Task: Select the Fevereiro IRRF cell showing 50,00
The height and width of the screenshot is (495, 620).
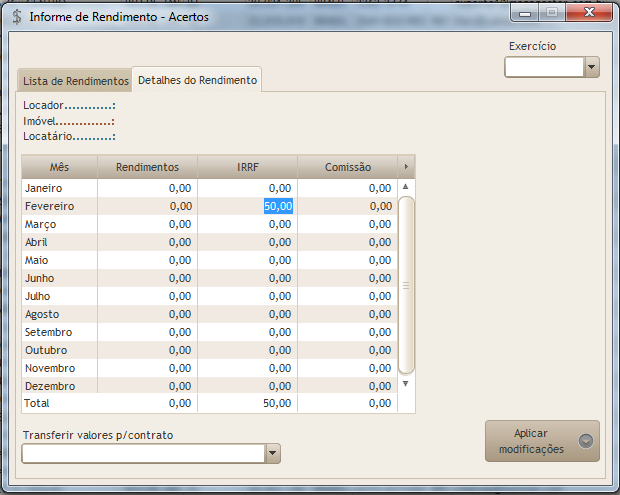Action: click(x=277, y=206)
